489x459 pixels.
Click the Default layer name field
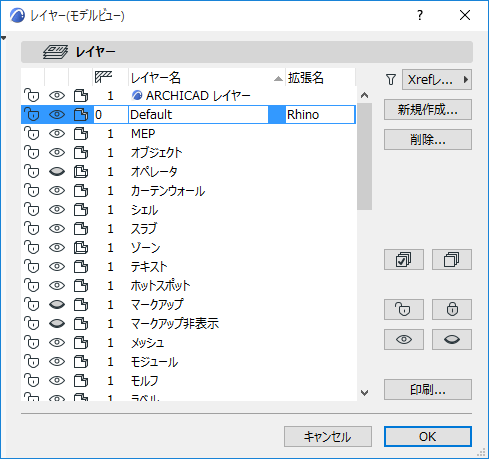(198, 115)
